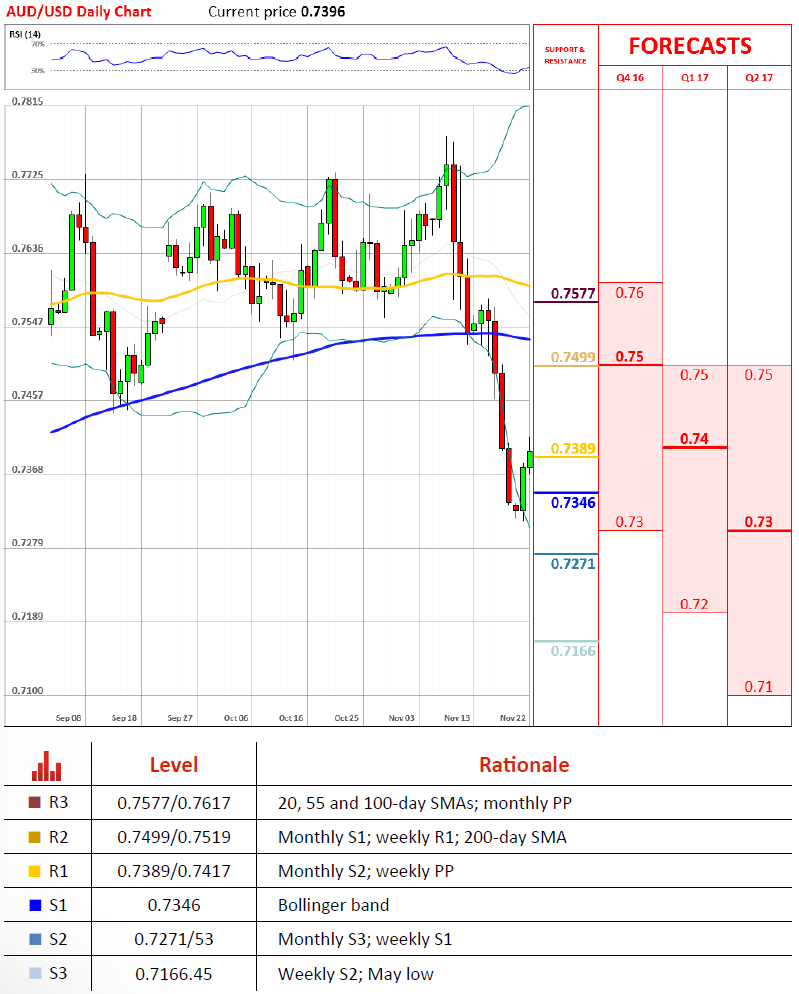Click the Nov 13 date axis label

click(x=457, y=718)
